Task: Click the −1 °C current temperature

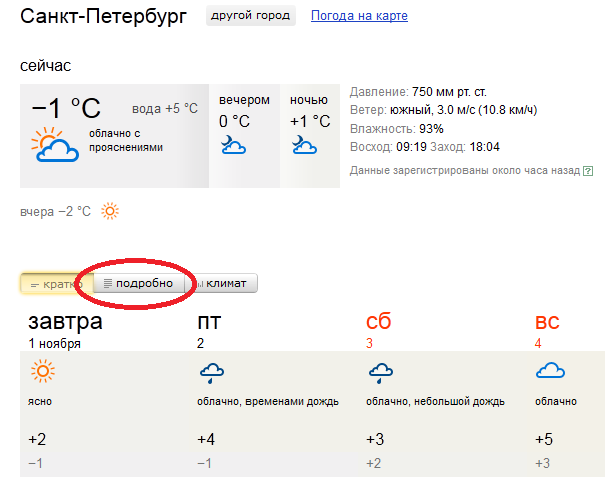Action: (66, 107)
